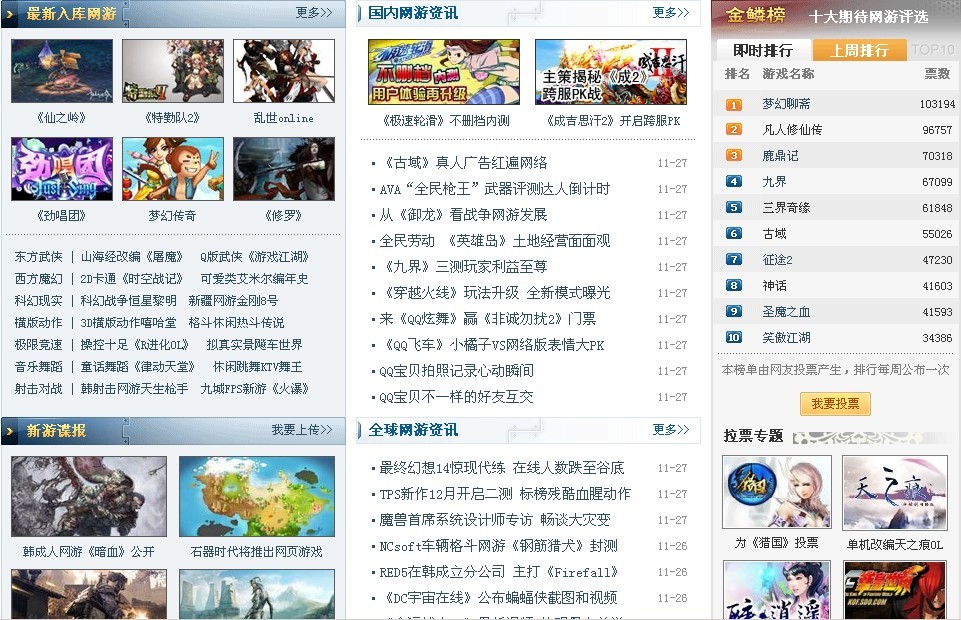Select rank 1 game 梦幻聊斋

point(786,104)
